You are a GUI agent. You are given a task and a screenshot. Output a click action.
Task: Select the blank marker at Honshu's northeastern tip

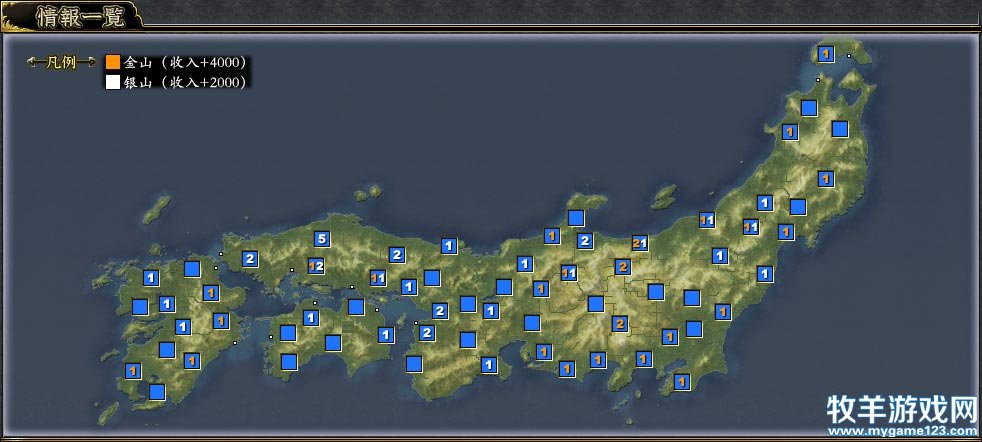[840, 128]
